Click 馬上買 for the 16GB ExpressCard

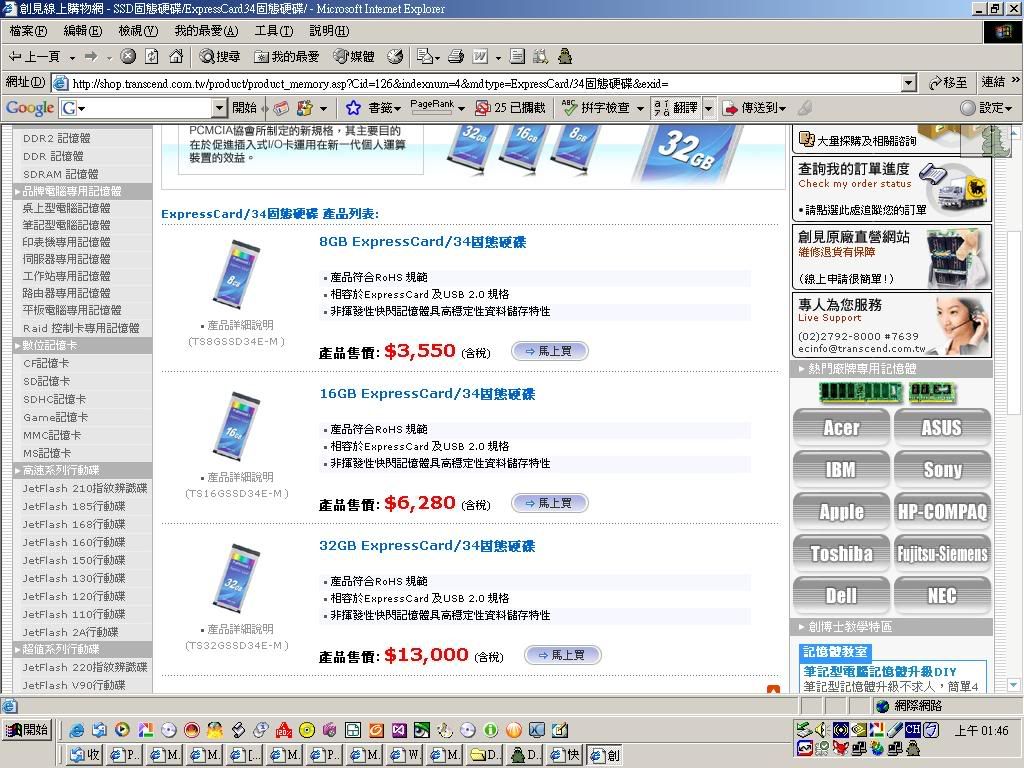549,504
